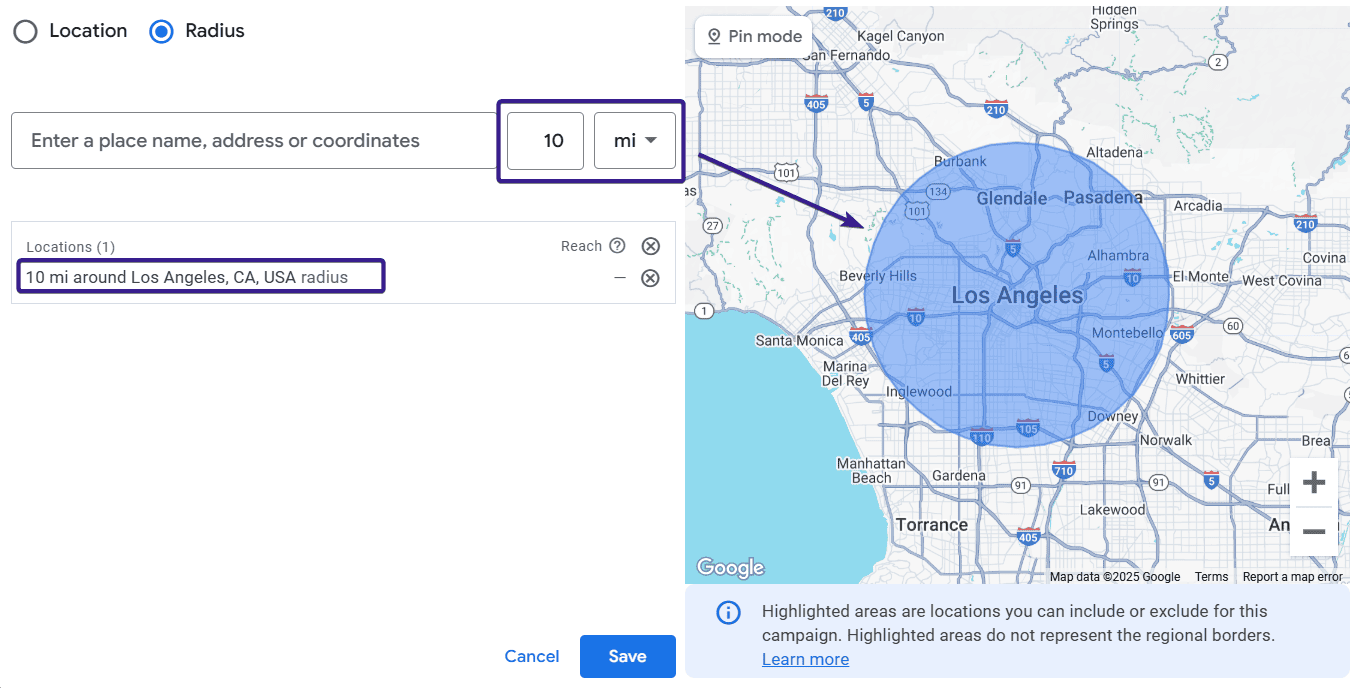Remove all locations with header X icon

tap(650, 246)
